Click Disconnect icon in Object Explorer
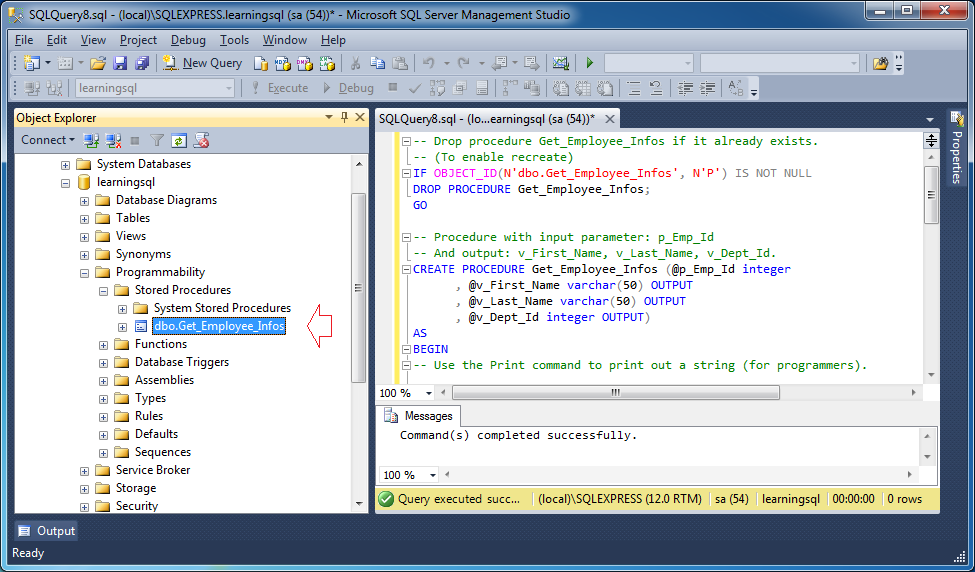Viewport: 975px width, 572px height. pyautogui.click(x=113, y=141)
